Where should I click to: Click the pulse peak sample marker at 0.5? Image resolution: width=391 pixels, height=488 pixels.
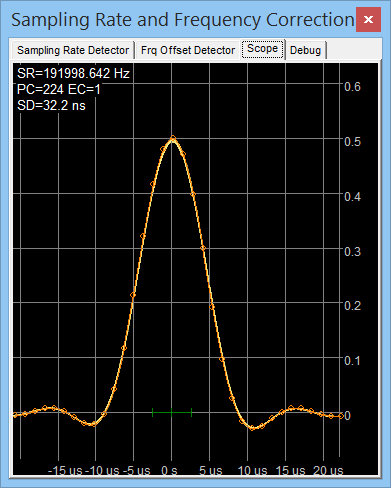coord(172,138)
